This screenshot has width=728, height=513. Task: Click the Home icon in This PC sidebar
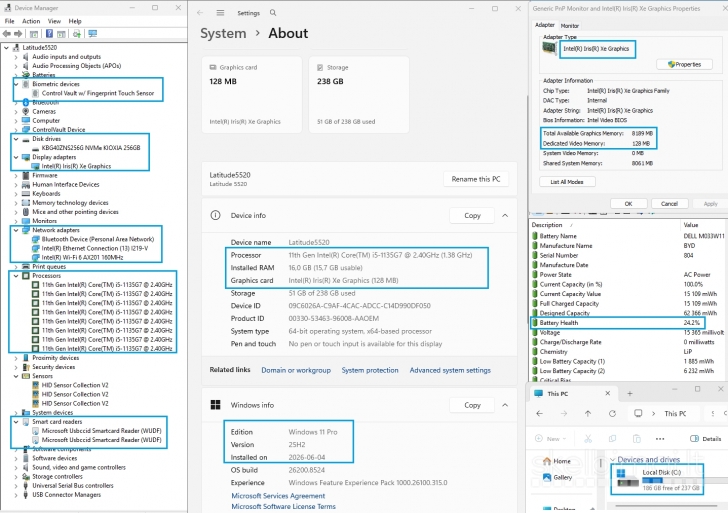(547, 461)
